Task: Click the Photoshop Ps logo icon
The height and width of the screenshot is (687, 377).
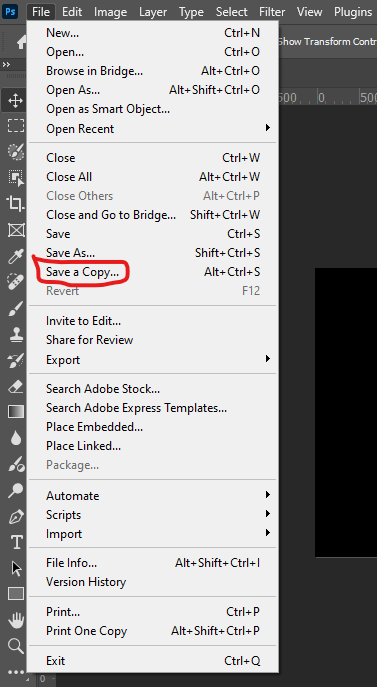Action: (x=10, y=11)
